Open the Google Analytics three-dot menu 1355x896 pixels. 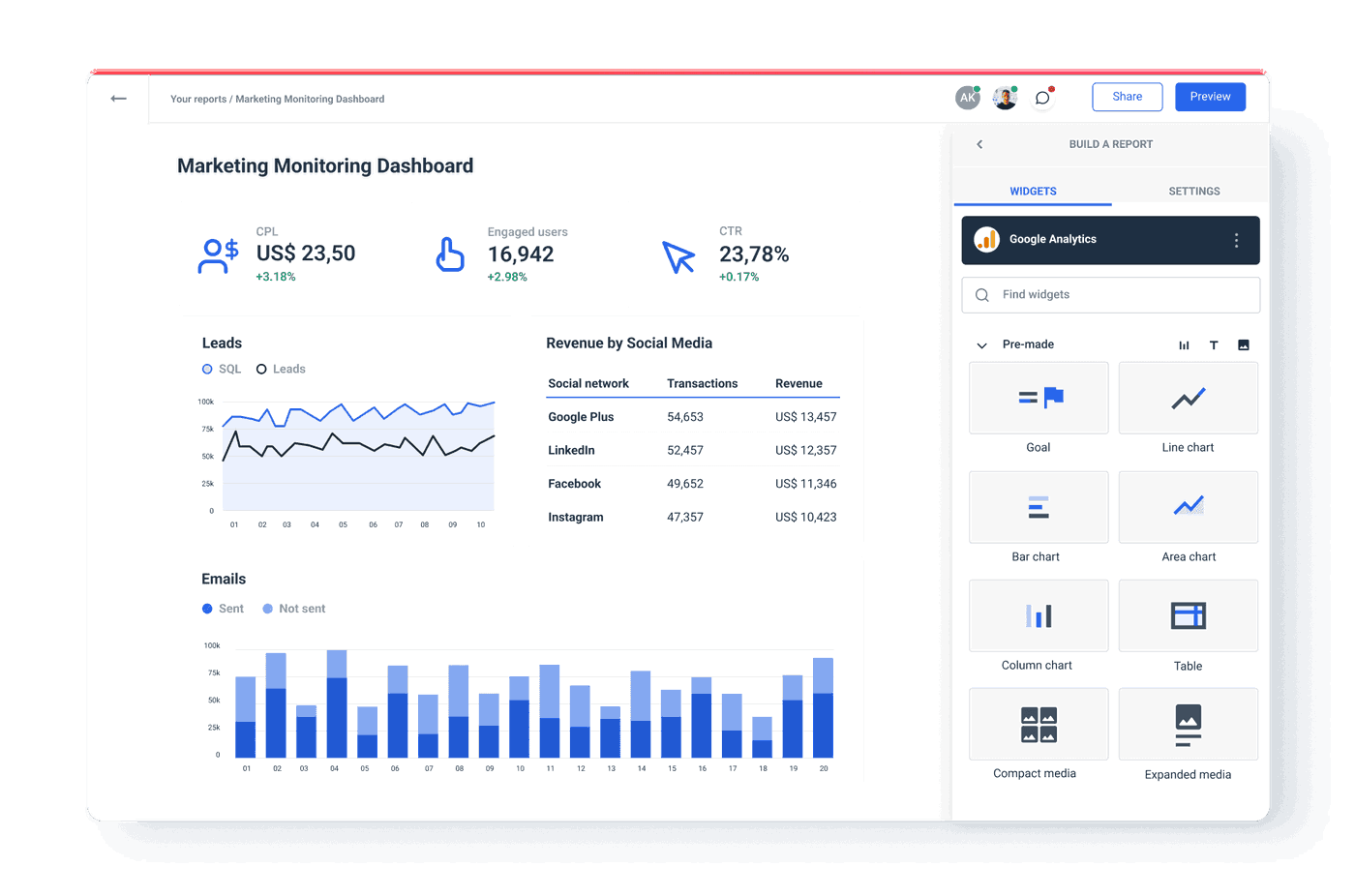(x=1236, y=240)
